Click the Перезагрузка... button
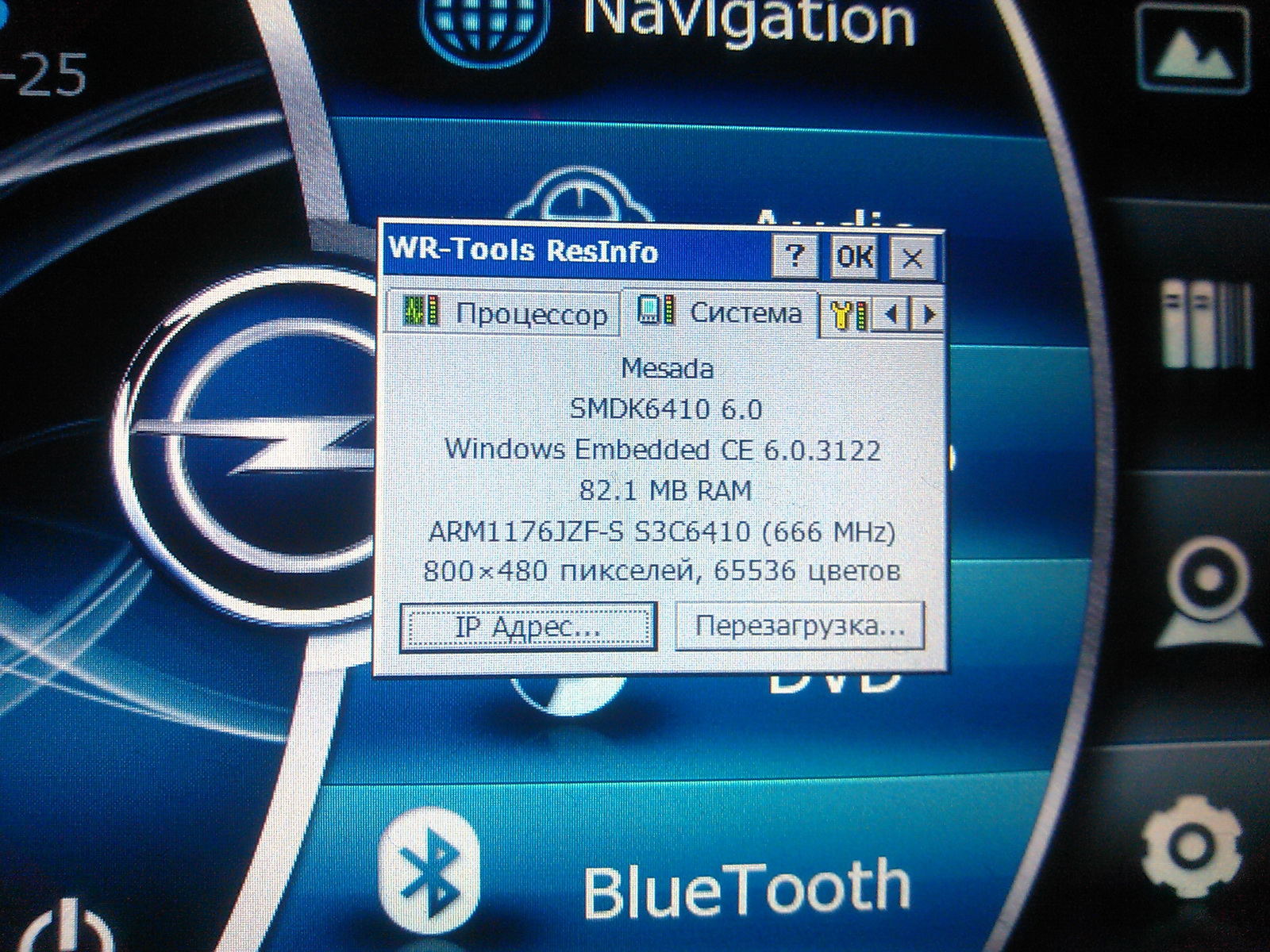 point(800,626)
